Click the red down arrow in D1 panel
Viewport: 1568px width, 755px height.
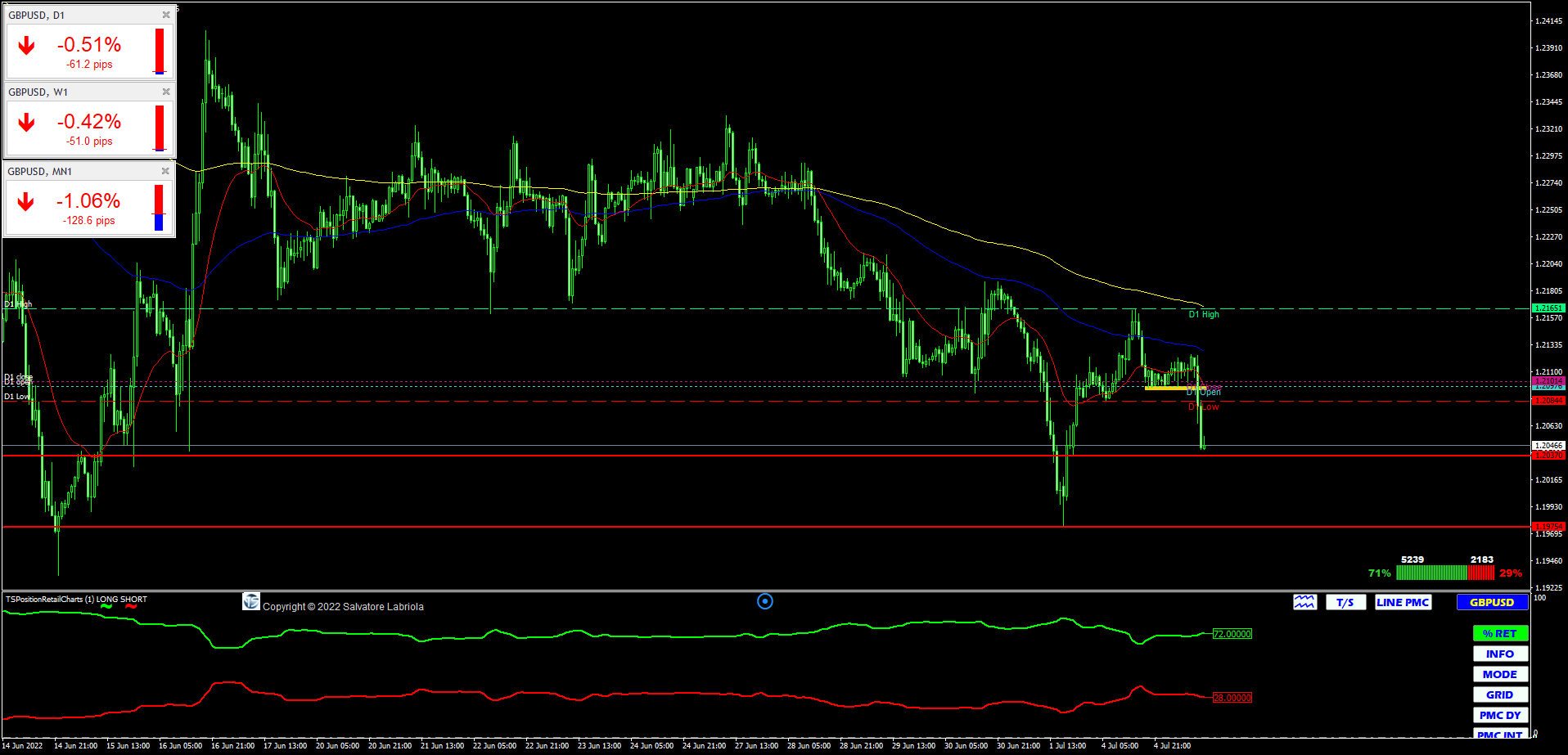[x=26, y=46]
